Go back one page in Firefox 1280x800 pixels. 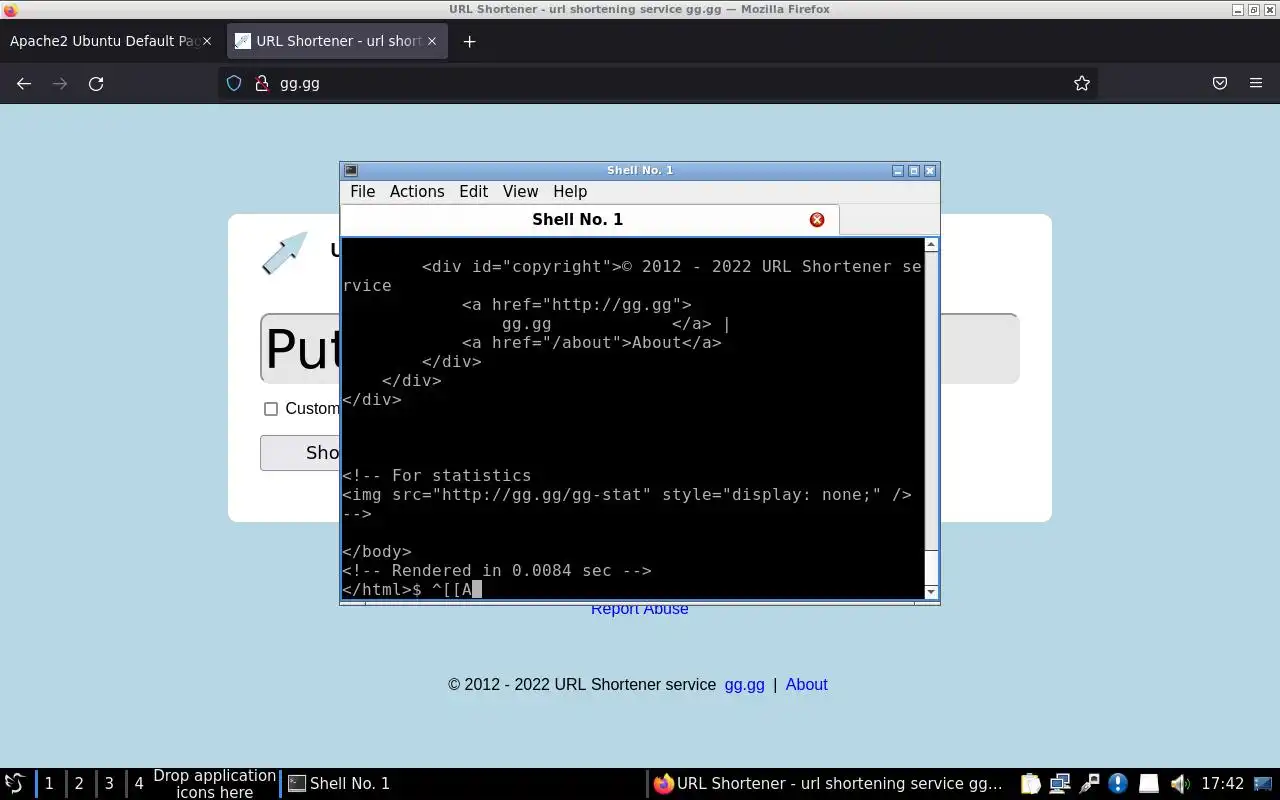click(x=24, y=84)
